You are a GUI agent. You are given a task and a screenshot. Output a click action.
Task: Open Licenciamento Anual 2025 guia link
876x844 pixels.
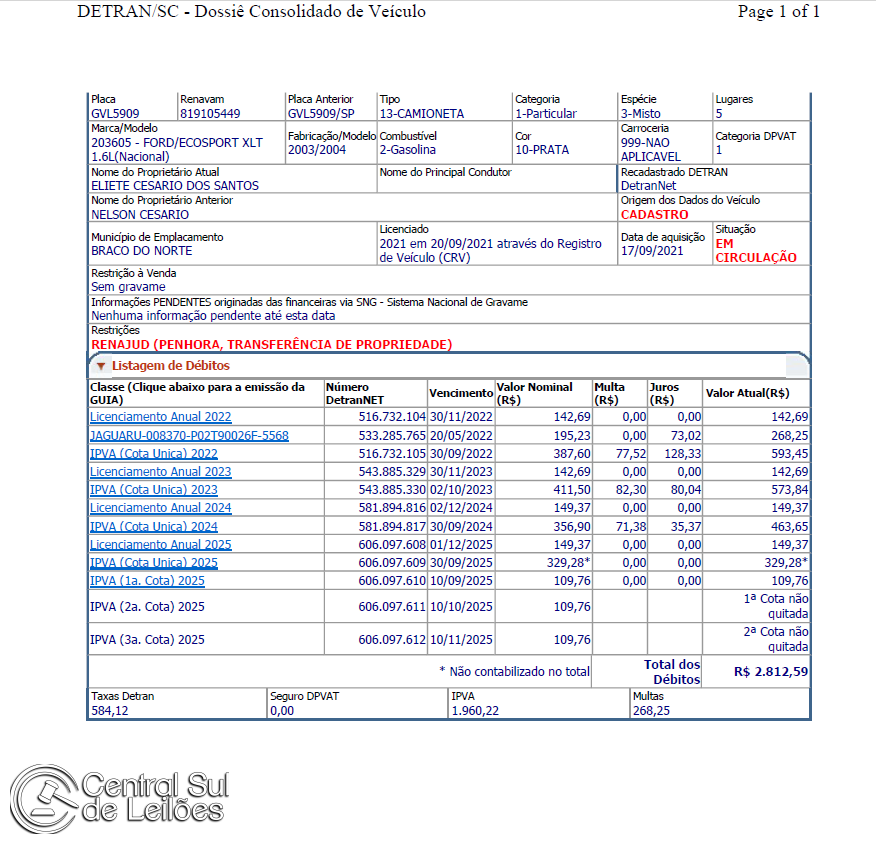161,545
